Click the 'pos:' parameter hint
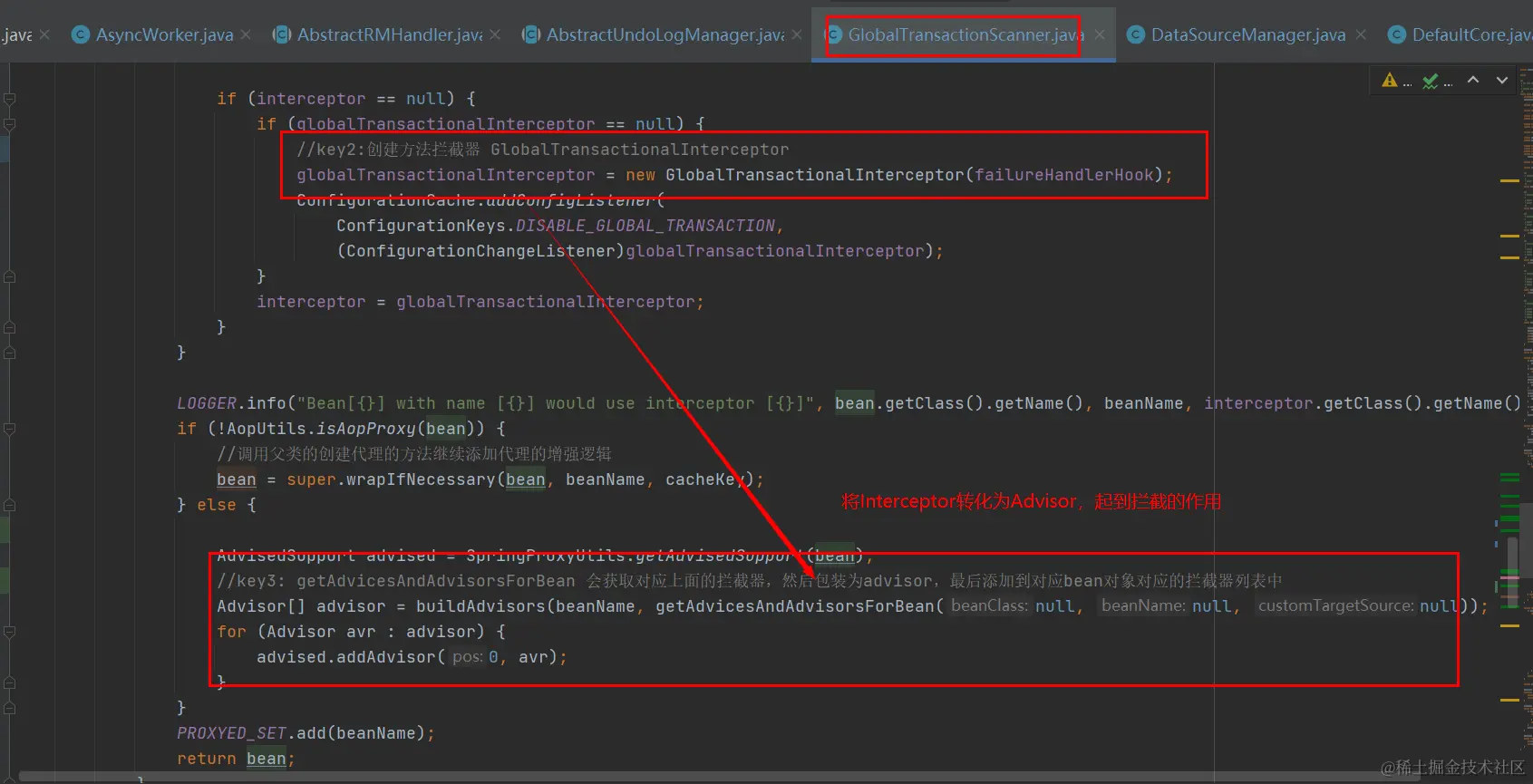Screen dimensions: 1533x784 [x=468, y=657]
